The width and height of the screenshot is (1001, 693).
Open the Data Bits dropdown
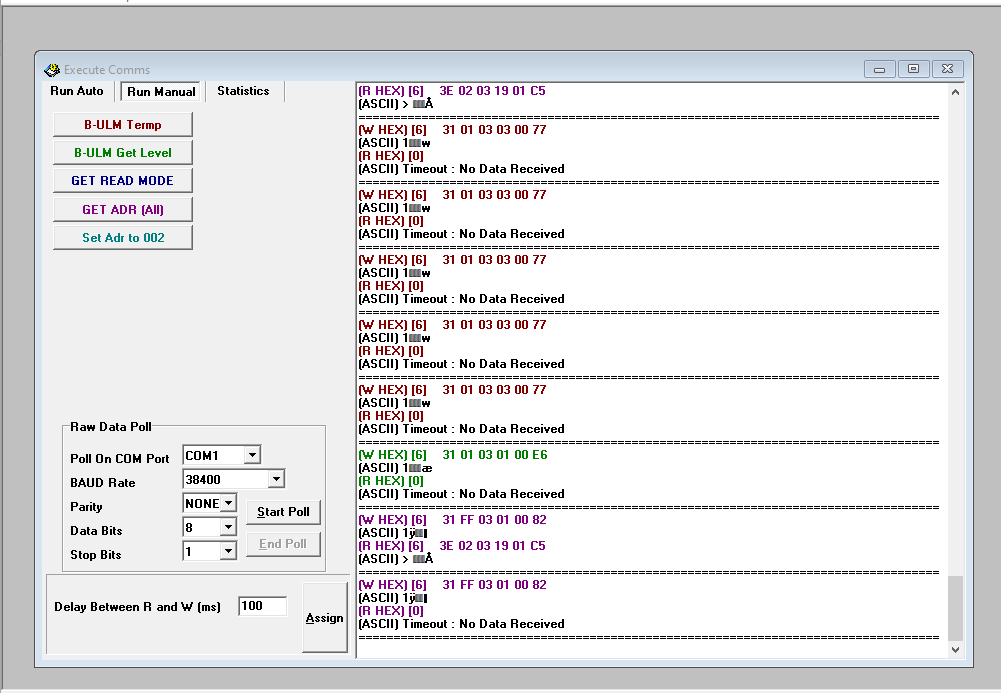[x=228, y=528]
